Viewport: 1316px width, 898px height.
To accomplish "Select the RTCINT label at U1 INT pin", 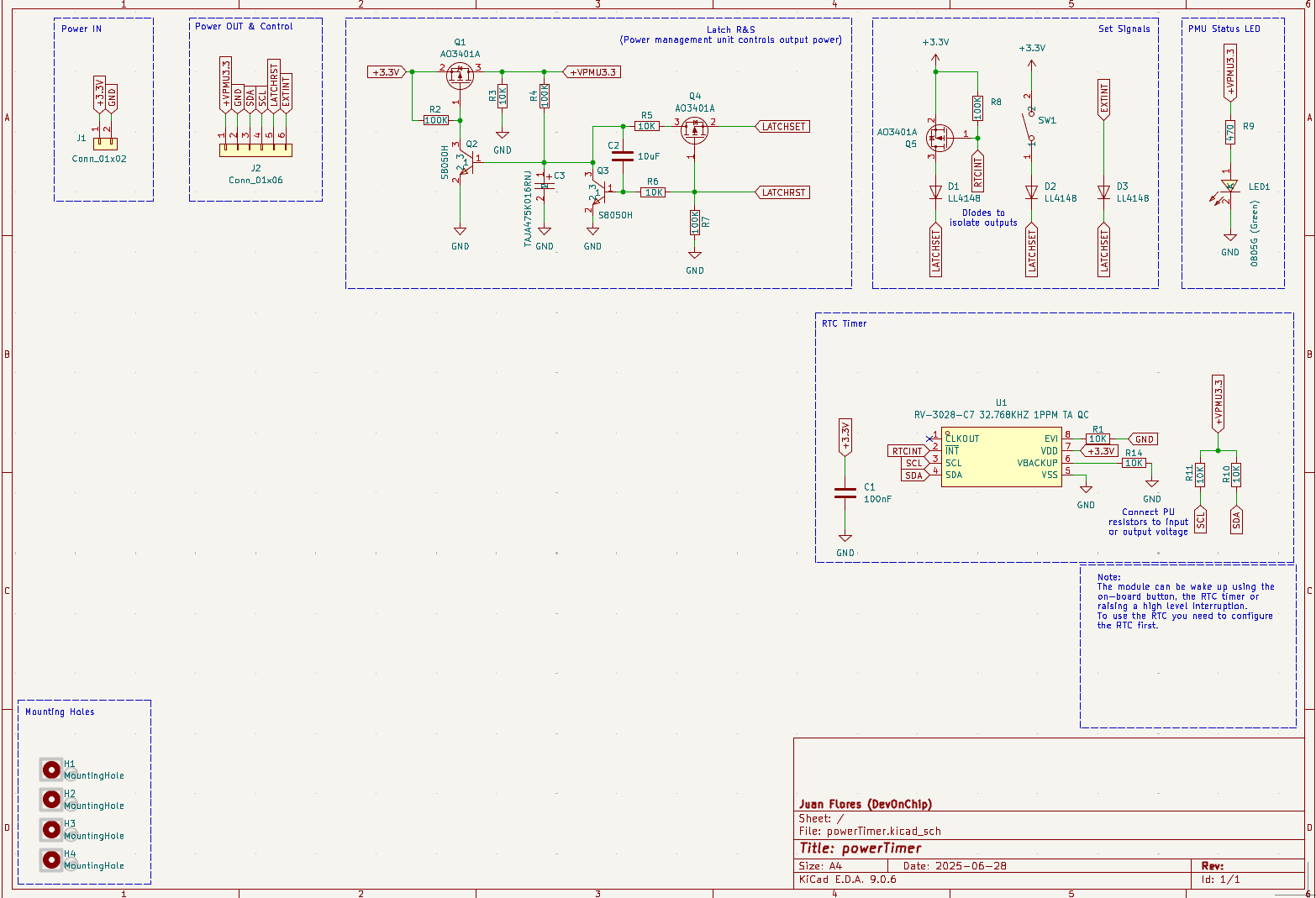I will point(908,451).
